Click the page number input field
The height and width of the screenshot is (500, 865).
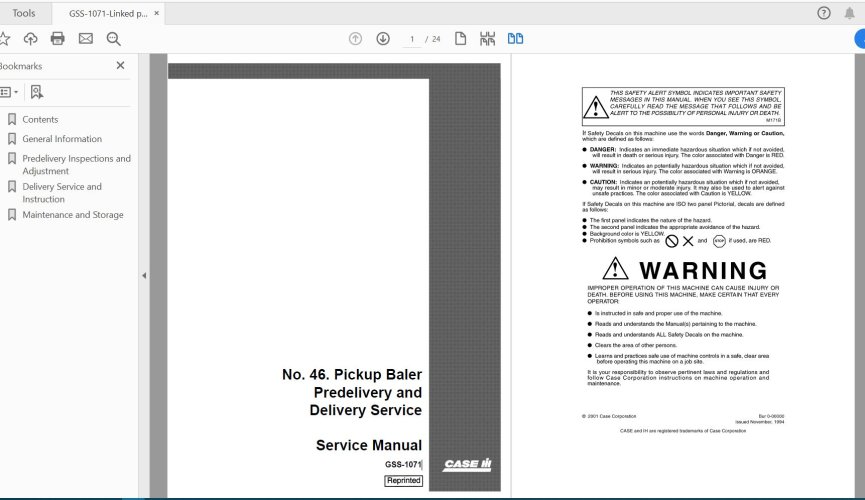pyautogui.click(x=412, y=39)
